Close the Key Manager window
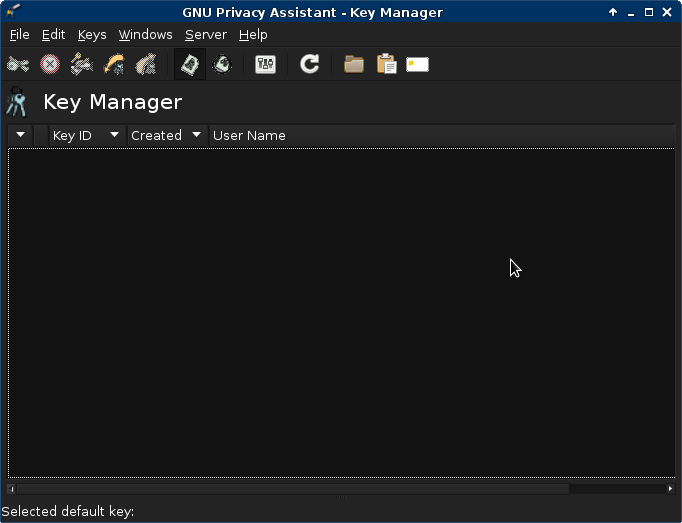Image resolution: width=682 pixels, height=523 pixels. pos(667,12)
